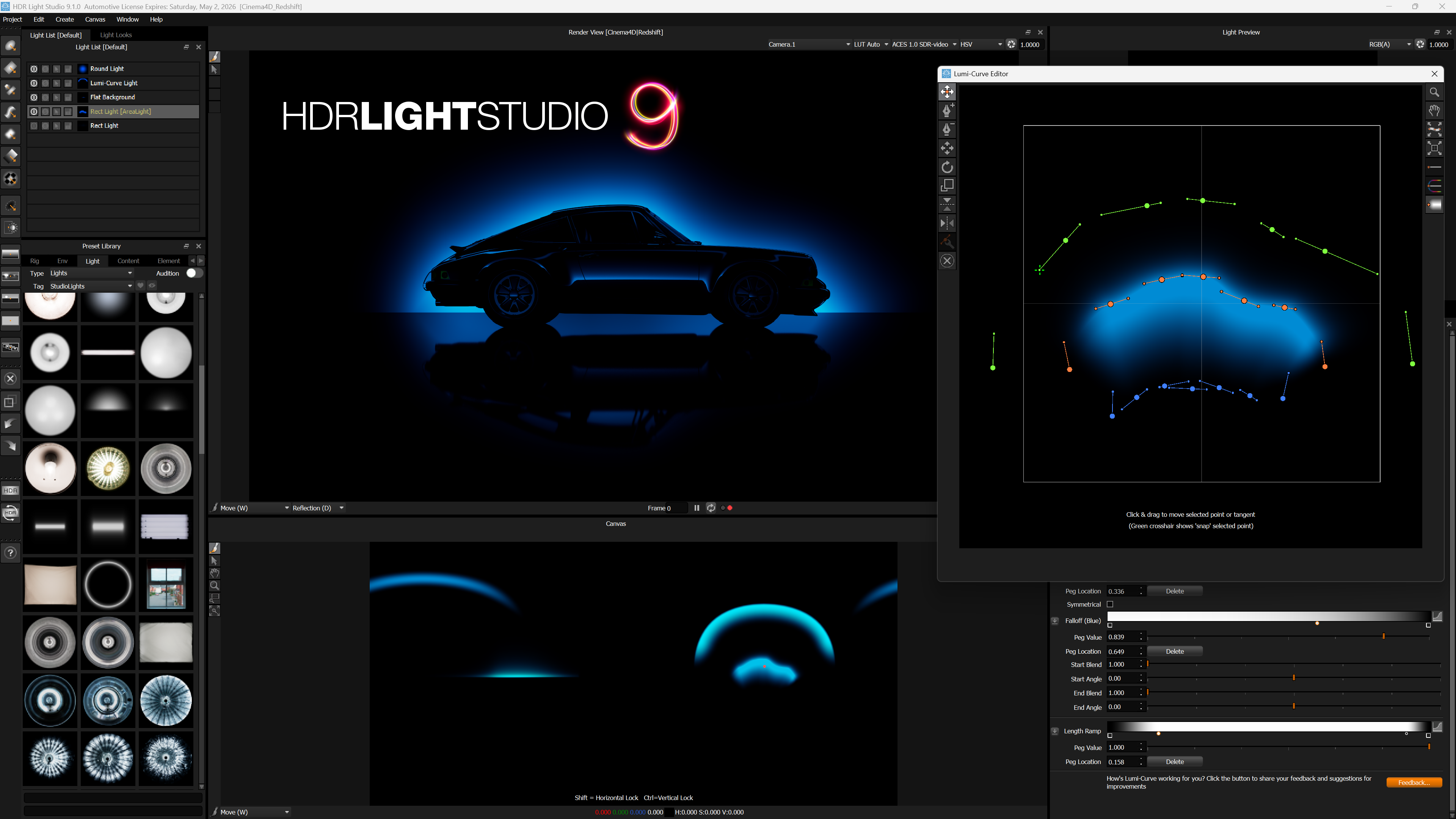Open the Canvas menu
1456x819 pixels.
click(95, 19)
